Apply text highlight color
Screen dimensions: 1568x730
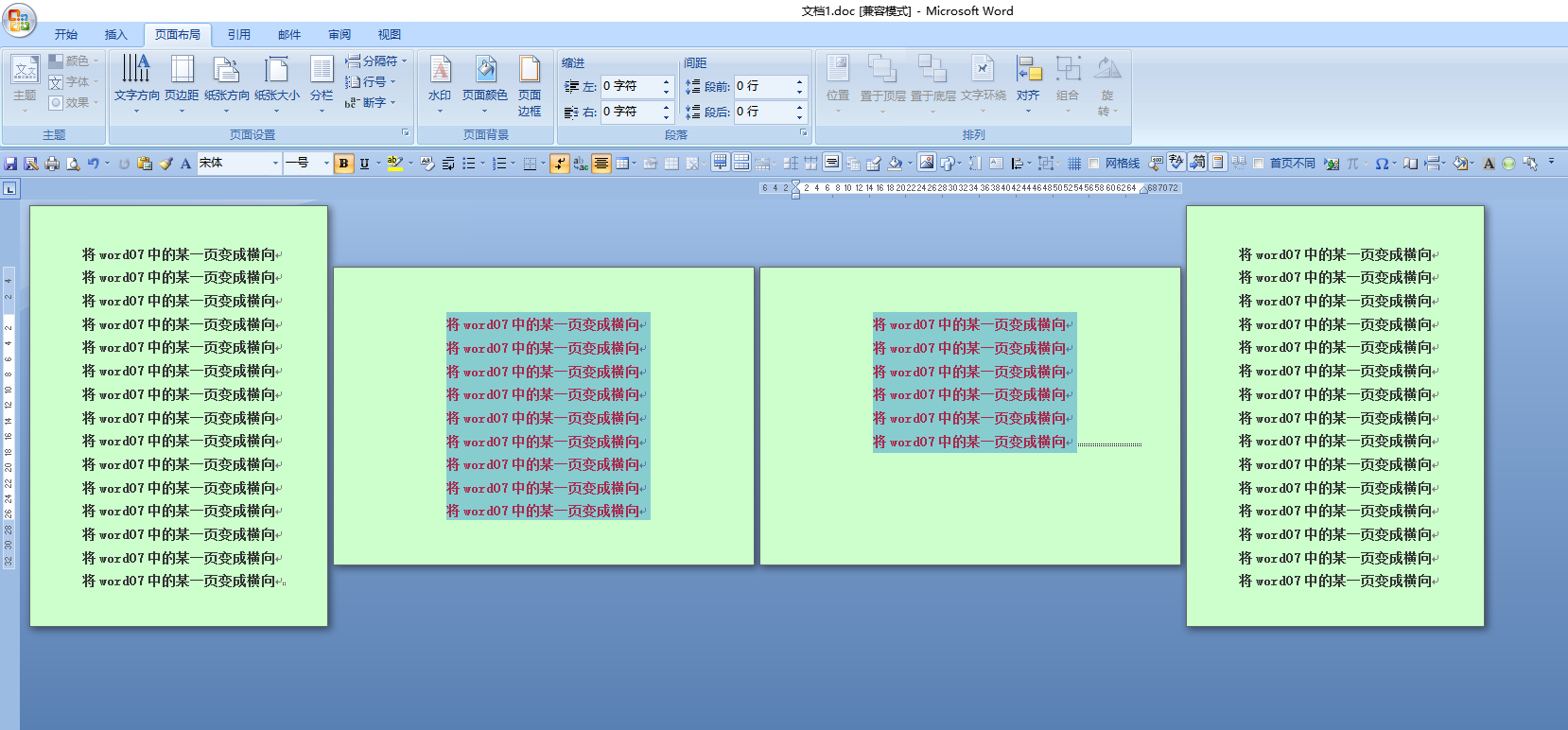point(394,164)
